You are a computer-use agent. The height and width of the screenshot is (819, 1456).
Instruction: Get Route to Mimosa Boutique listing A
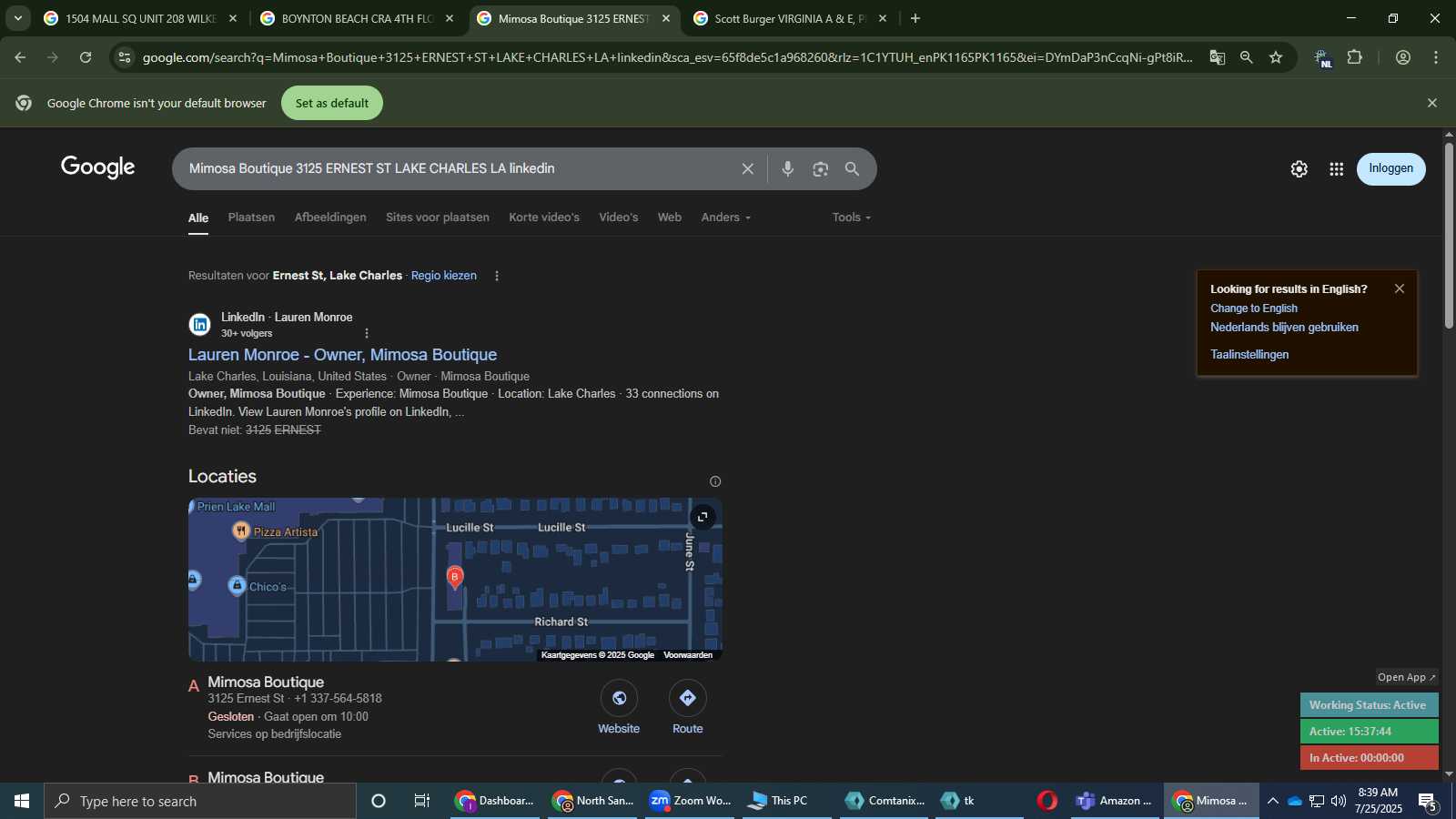click(687, 708)
